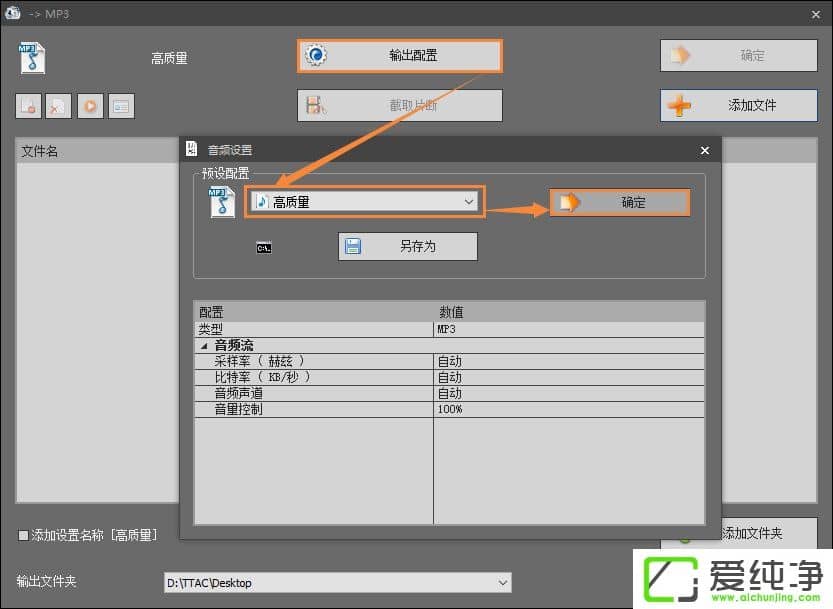
Task: Click the large MP3 icon beside 高质量
Action: [33, 57]
